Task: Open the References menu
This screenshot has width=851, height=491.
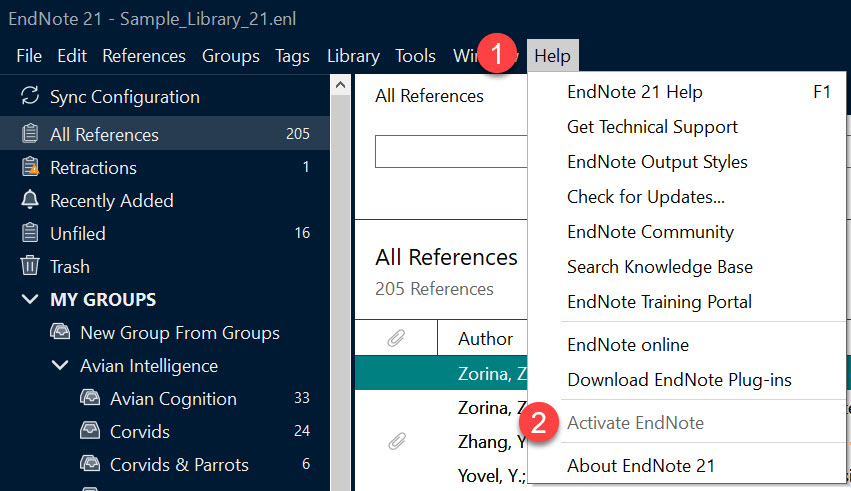Action: tap(144, 56)
